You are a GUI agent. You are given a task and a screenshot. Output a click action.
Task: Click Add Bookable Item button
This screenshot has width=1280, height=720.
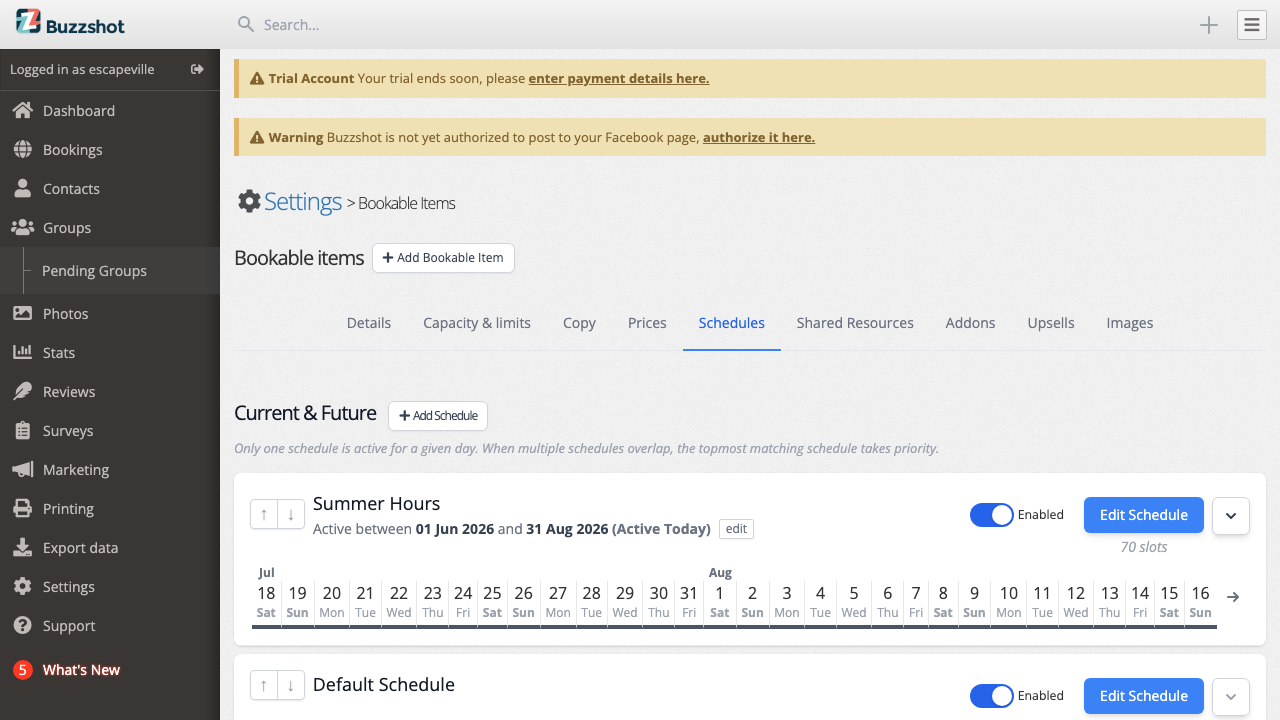(443, 257)
